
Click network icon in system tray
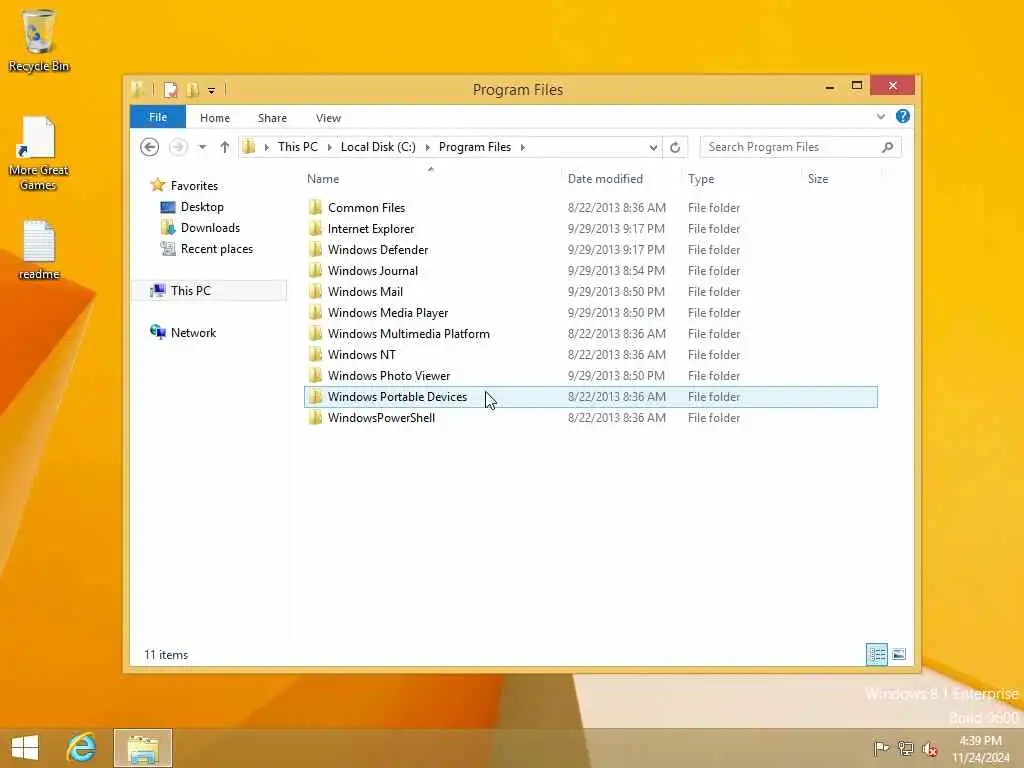905,748
